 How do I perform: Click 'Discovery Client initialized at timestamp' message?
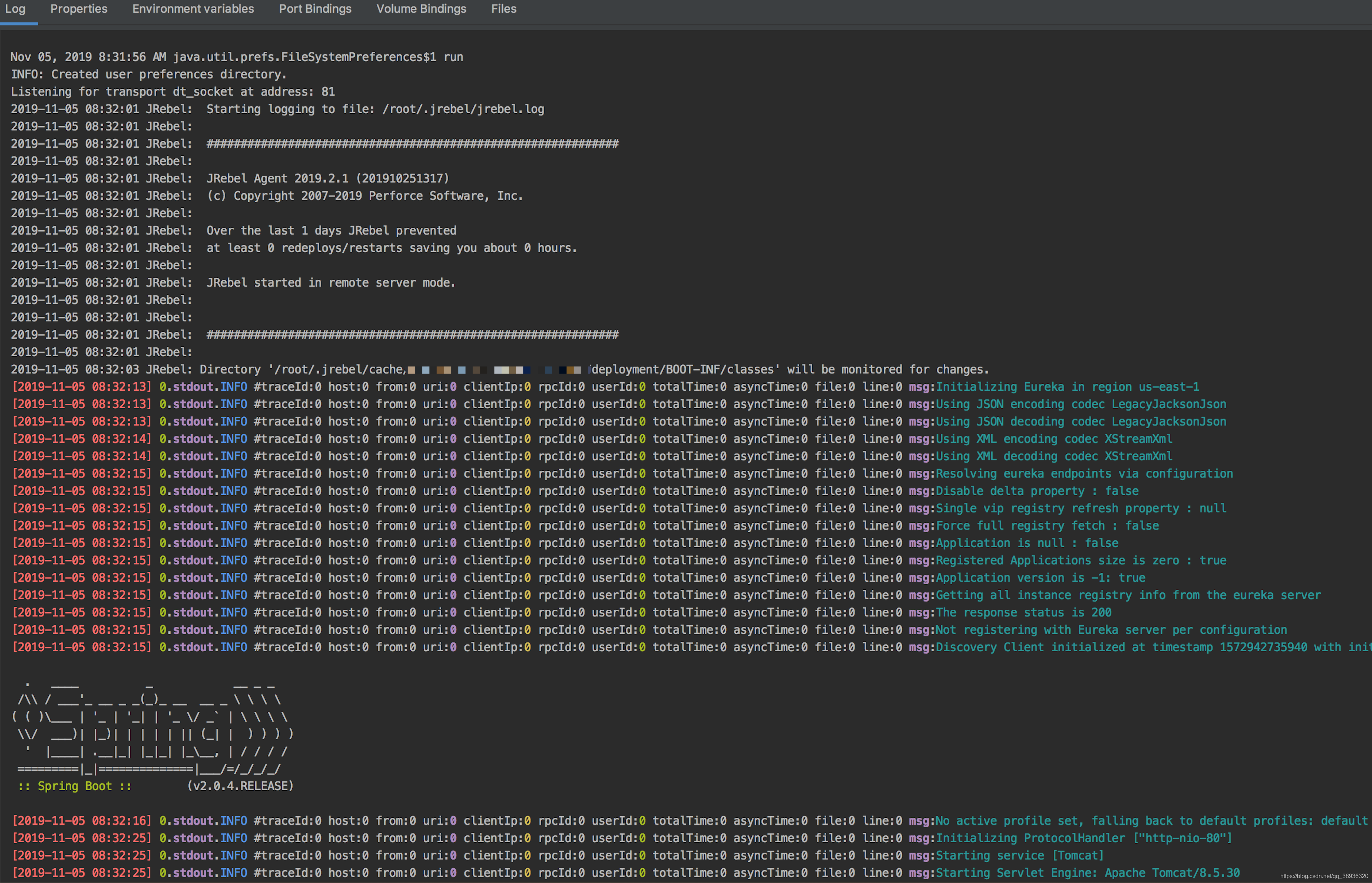[1154, 647]
